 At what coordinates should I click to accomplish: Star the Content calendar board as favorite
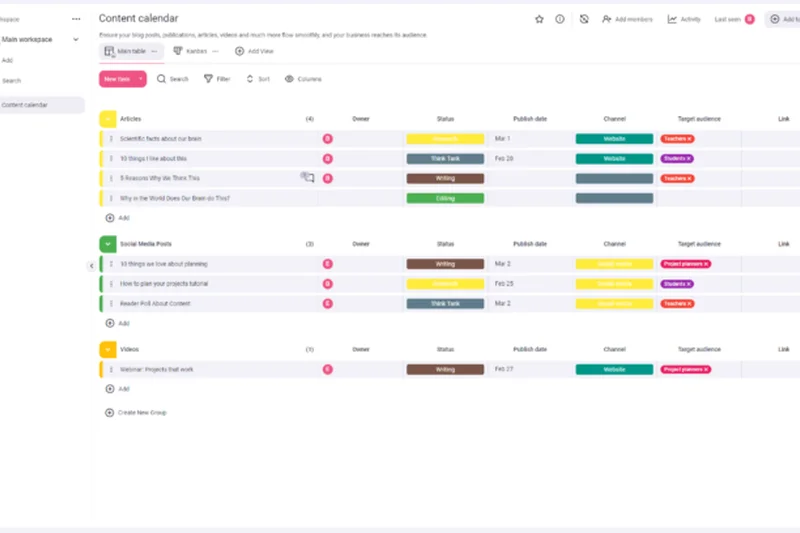pyautogui.click(x=540, y=19)
